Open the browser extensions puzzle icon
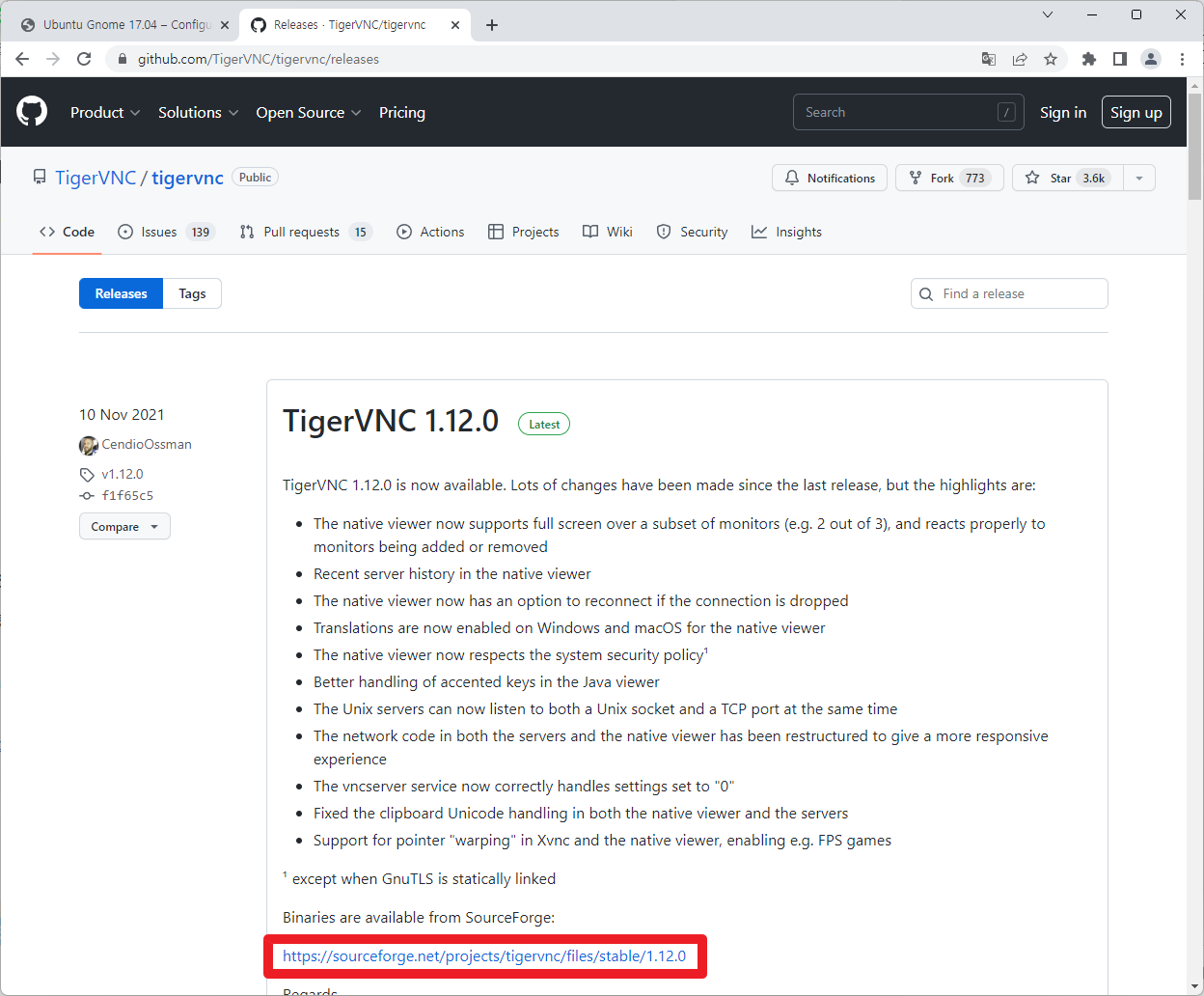 click(1089, 59)
